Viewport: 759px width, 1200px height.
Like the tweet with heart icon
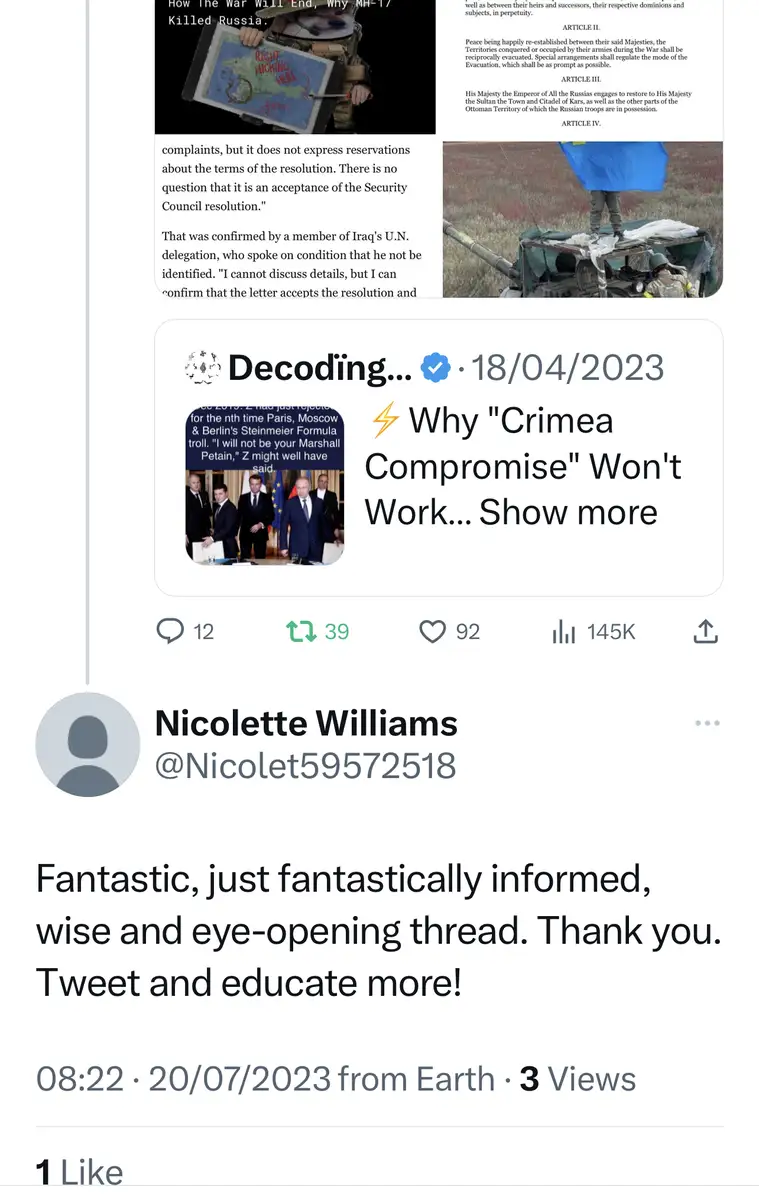(432, 631)
